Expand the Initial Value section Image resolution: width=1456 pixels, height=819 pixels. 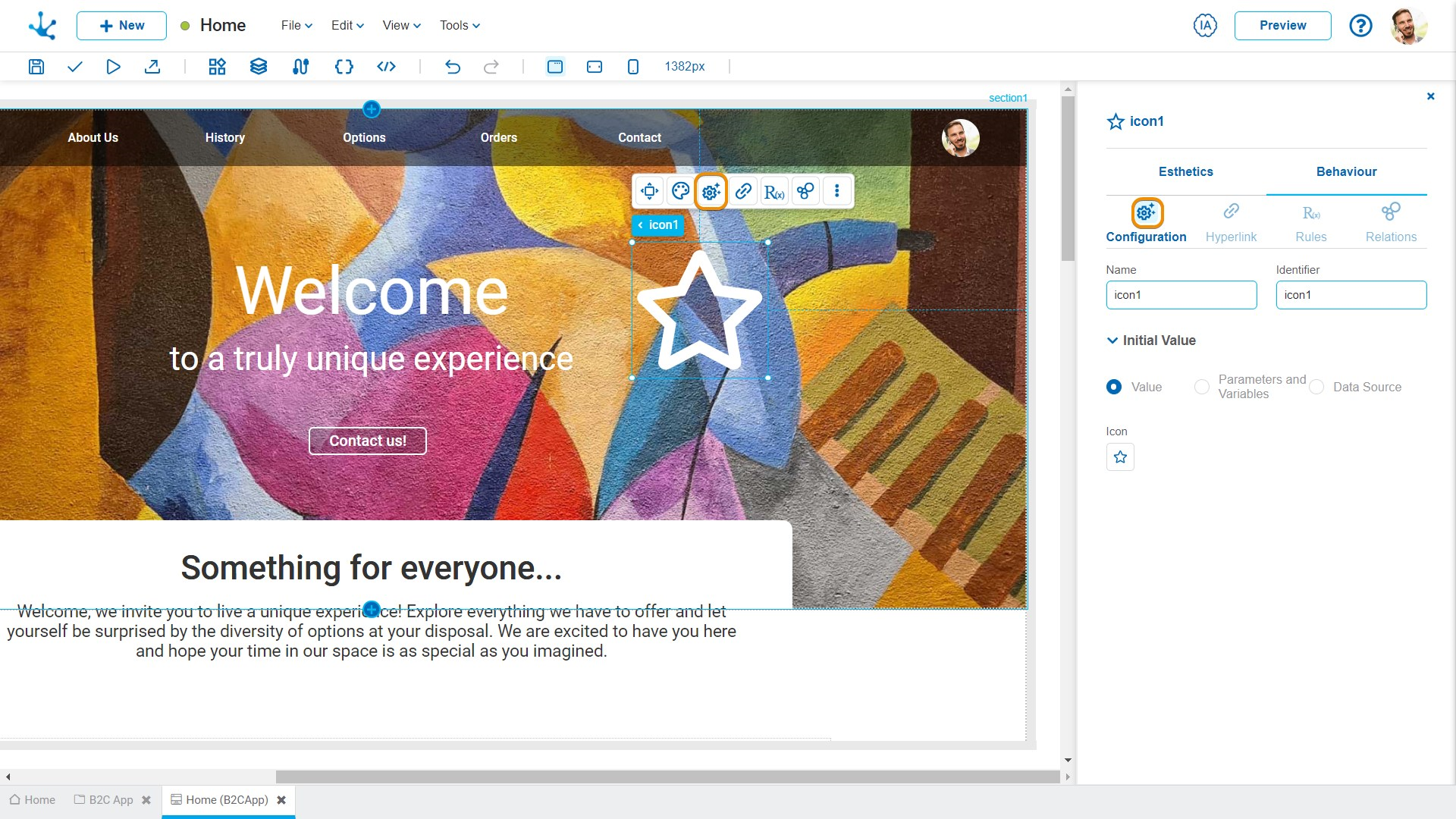click(x=1112, y=340)
